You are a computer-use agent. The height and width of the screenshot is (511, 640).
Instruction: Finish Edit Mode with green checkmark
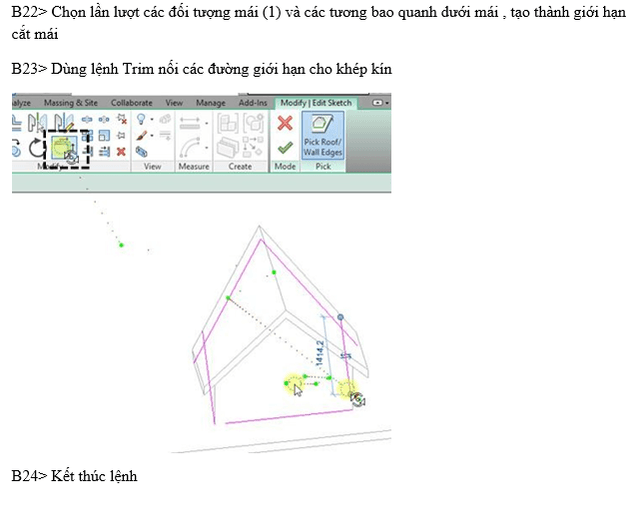pos(285,147)
